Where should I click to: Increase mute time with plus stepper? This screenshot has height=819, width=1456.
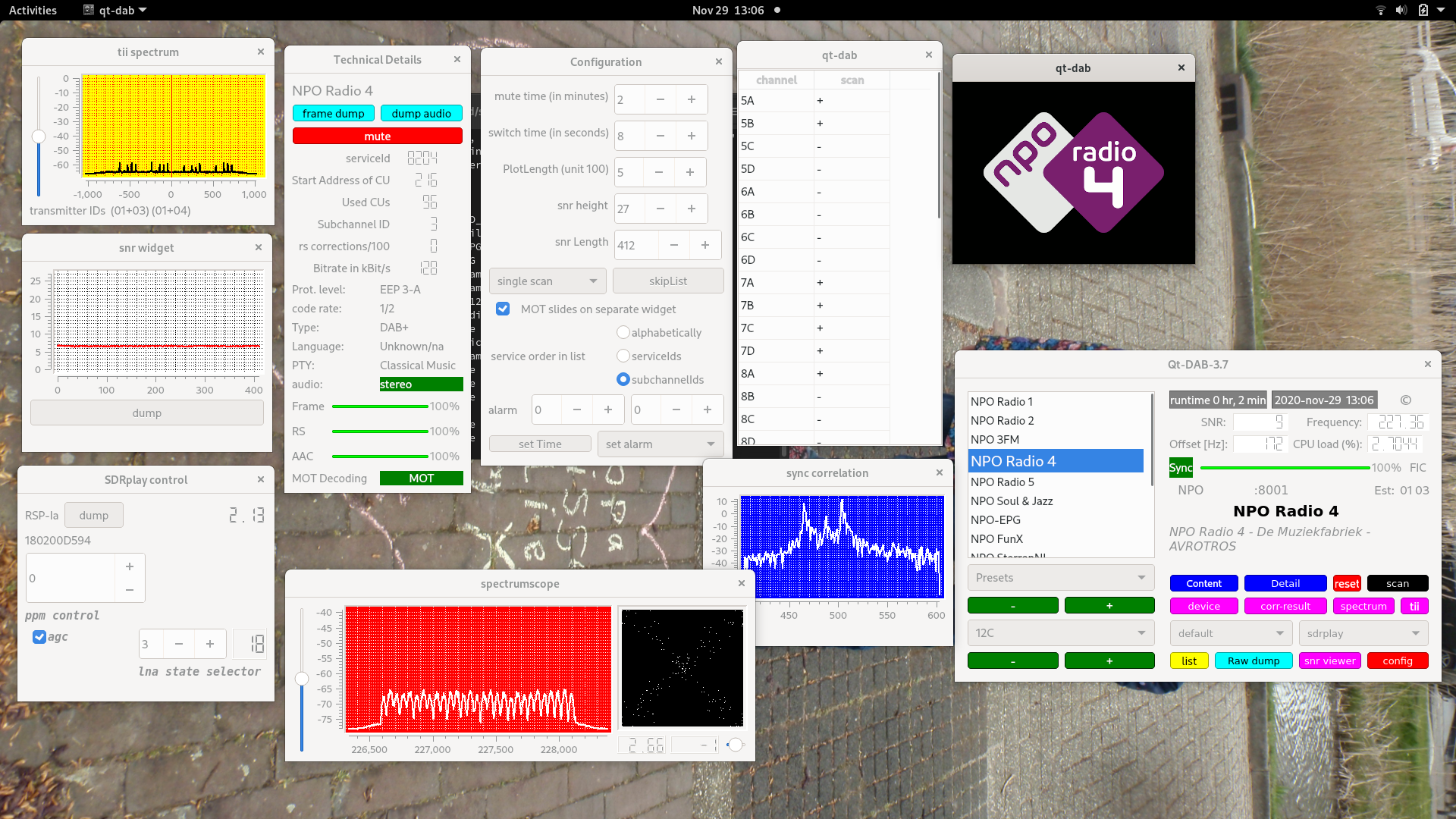click(692, 99)
